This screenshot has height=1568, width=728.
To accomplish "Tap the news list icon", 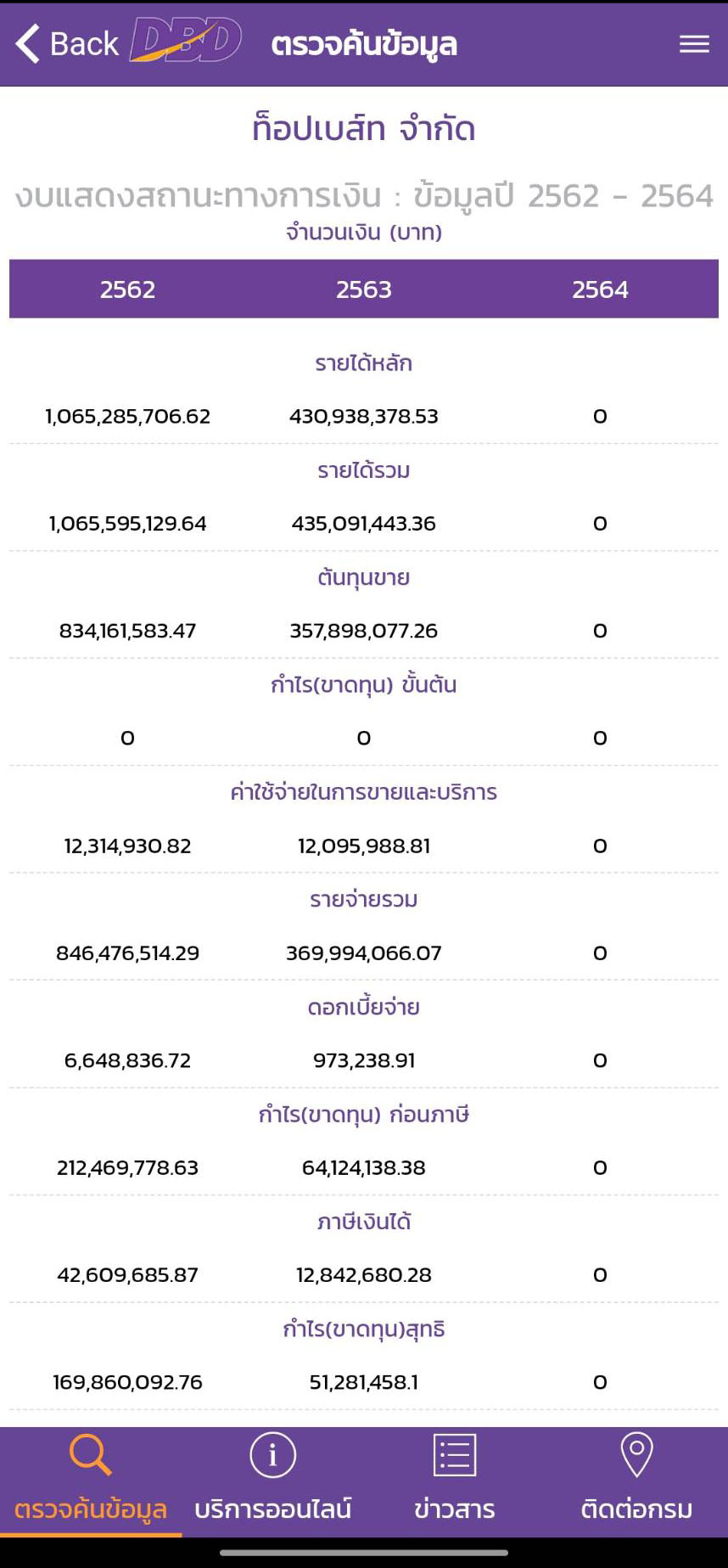I will (x=455, y=1454).
